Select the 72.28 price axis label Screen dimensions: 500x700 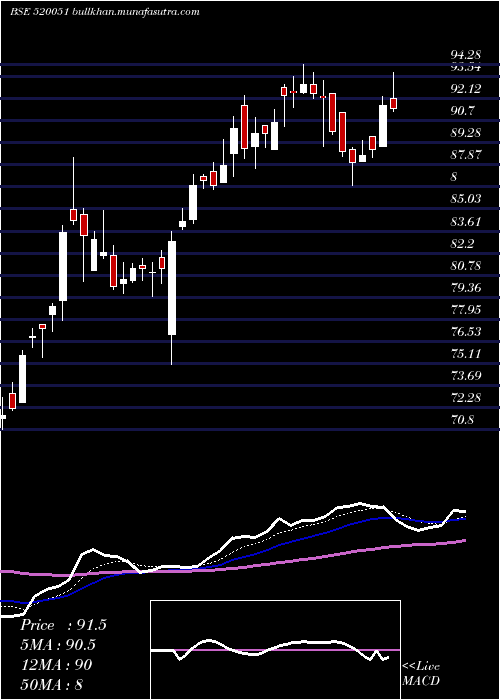[x=466, y=398]
